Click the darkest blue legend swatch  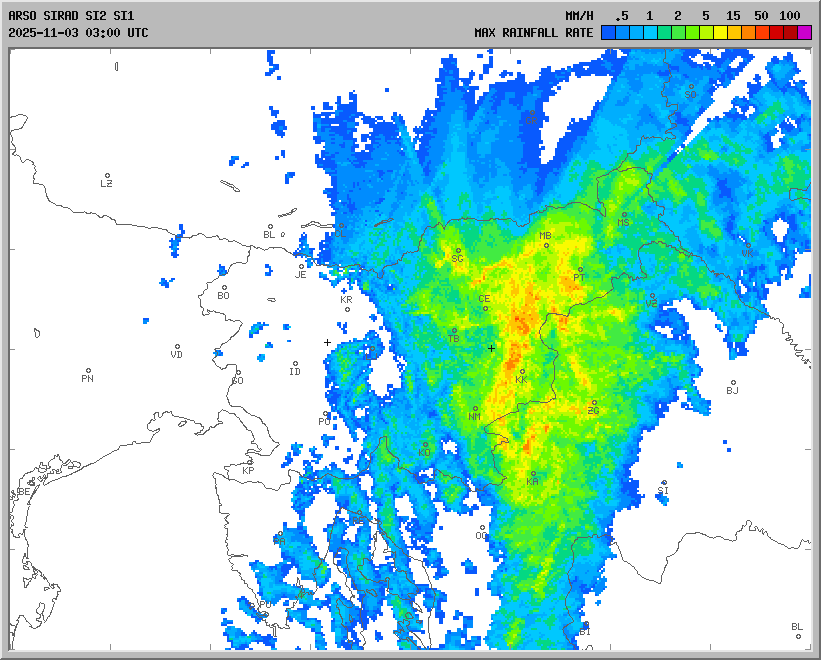607,33
